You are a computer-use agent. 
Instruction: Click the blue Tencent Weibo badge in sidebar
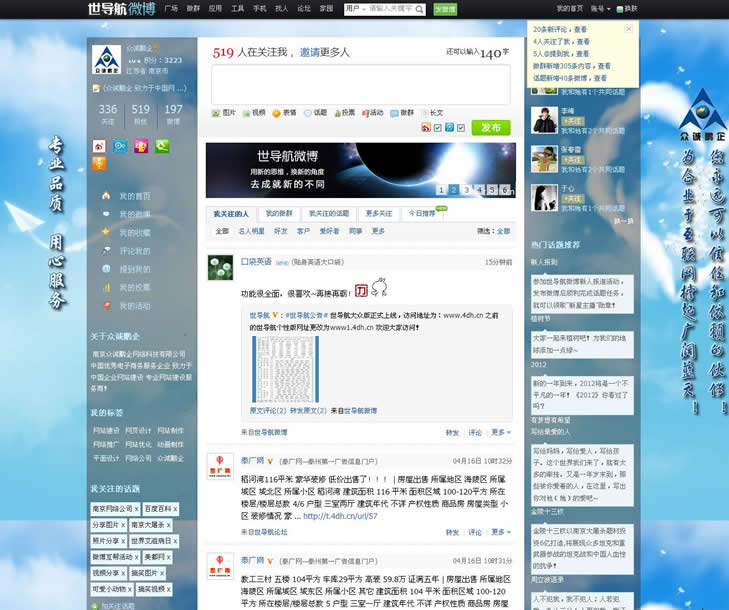(120, 146)
